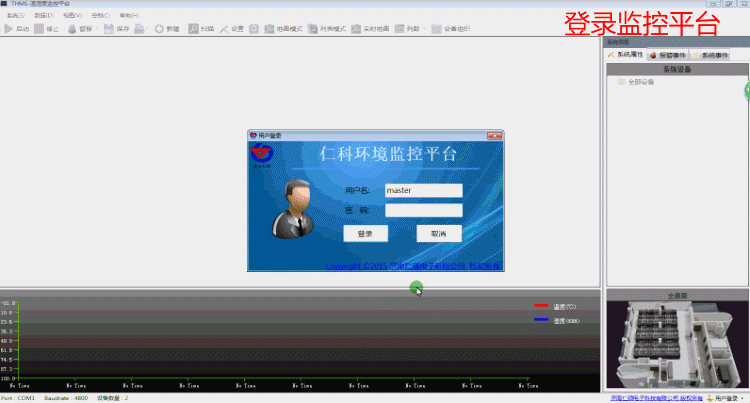Click the Renke logo in login dialog
Screen dimensions: 750x403
point(261,154)
